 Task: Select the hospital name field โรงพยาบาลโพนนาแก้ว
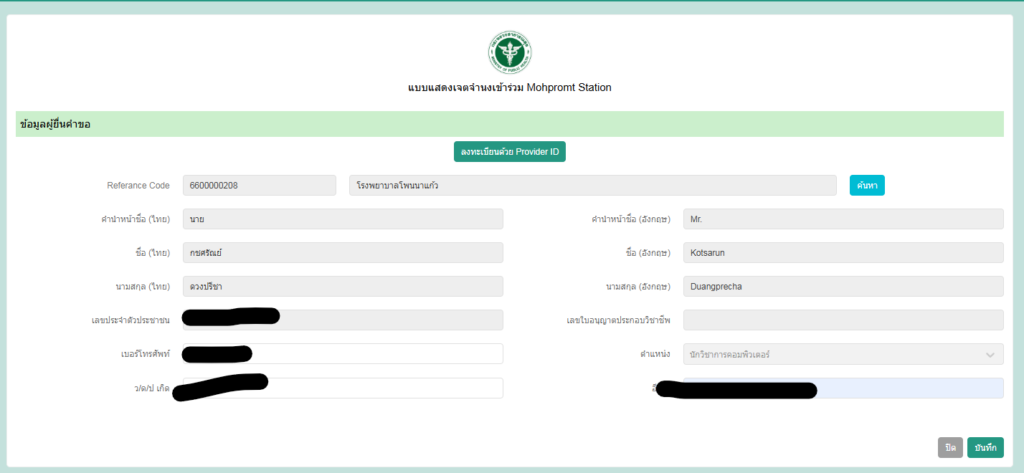pyautogui.click(x=592, y=185)
